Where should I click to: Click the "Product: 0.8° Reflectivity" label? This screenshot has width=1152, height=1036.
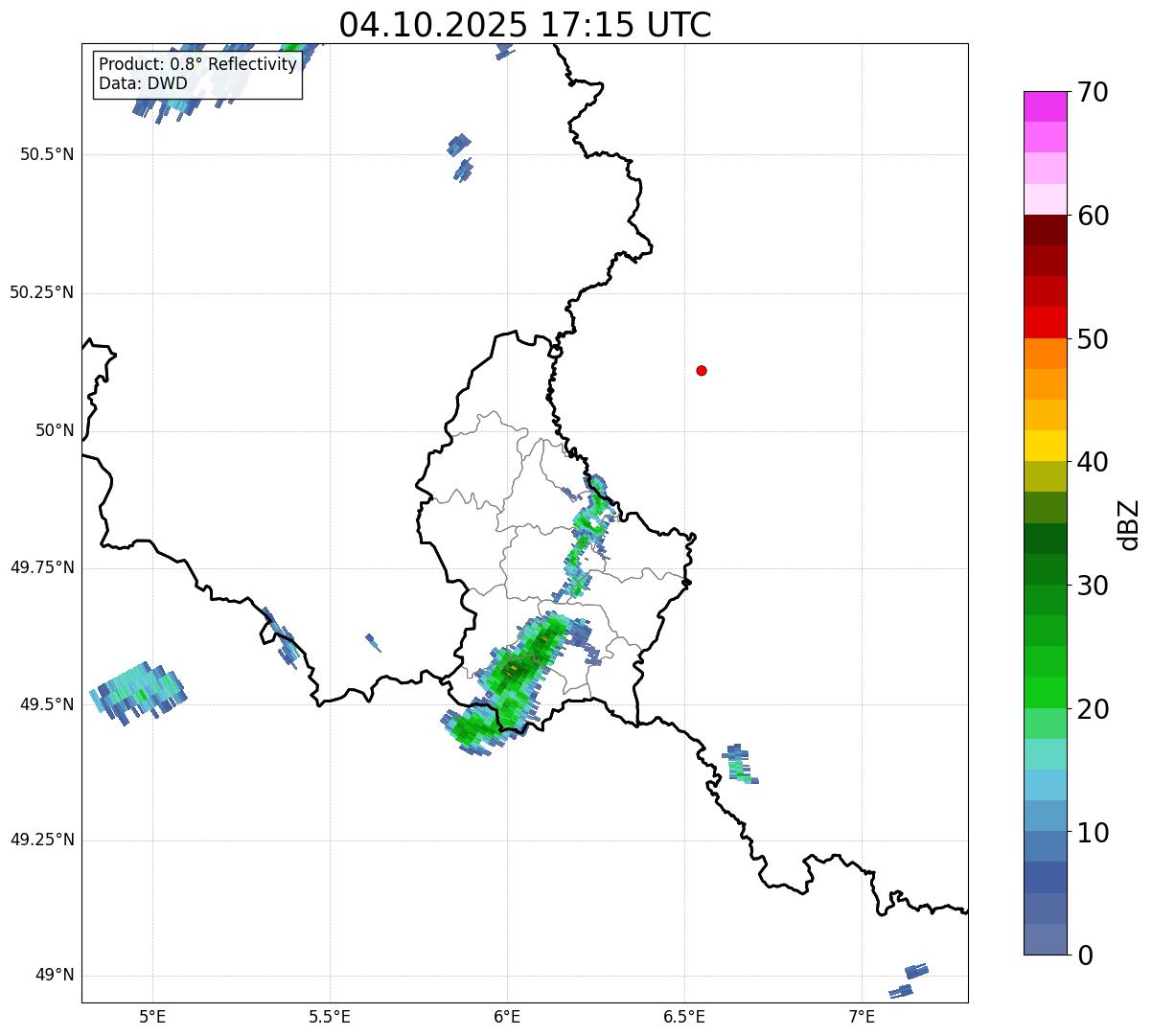(x=198, y=64)
